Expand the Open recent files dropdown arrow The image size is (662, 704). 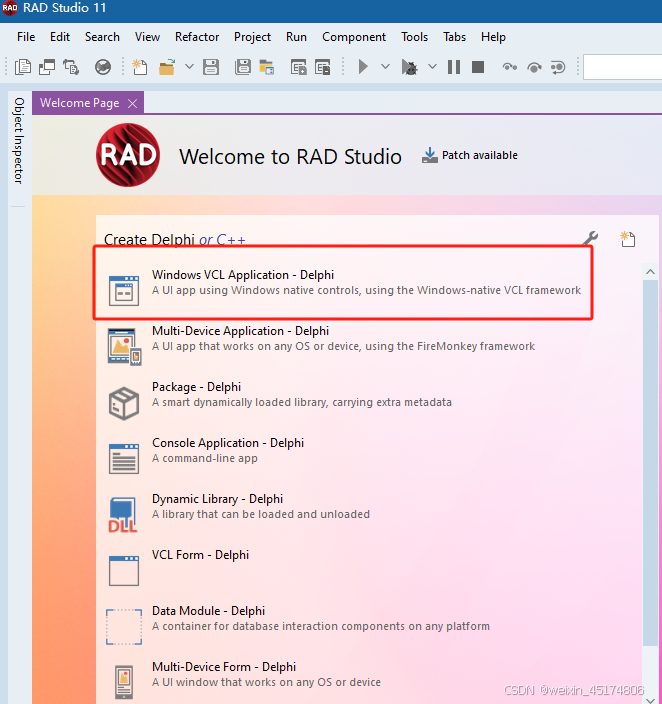[189, 67]
